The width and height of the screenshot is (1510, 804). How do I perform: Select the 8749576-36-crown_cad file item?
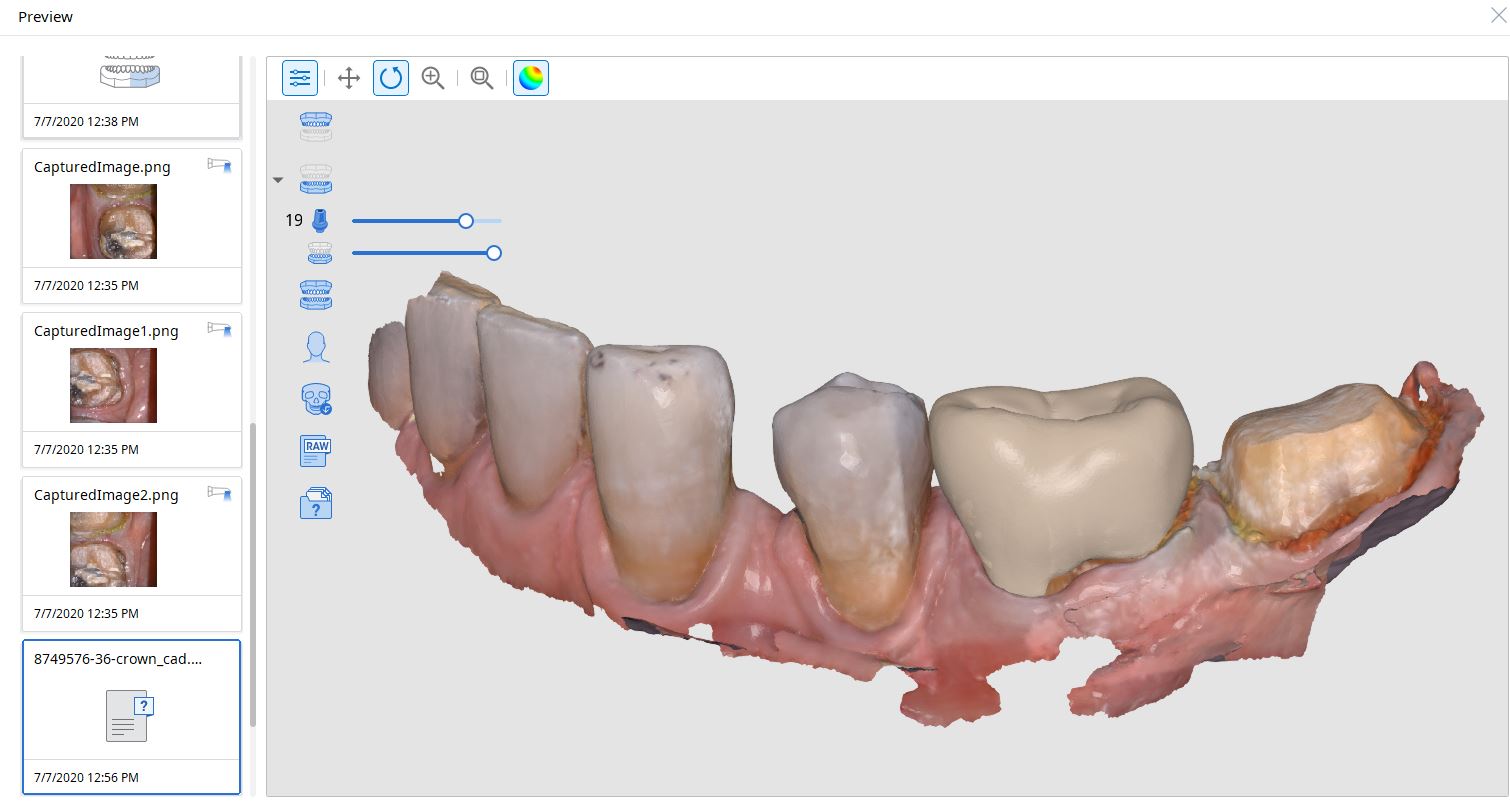click(x=131, y=715)
